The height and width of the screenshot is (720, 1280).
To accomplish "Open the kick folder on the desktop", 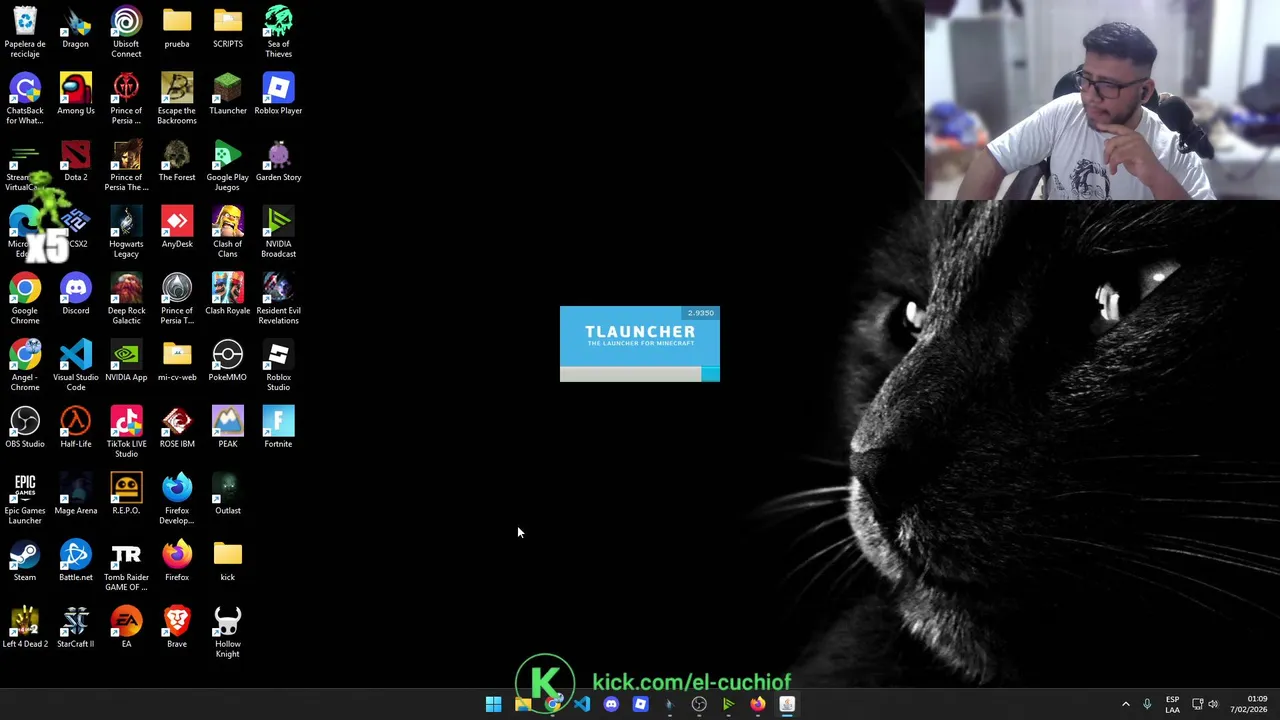I will pos(227,561).
